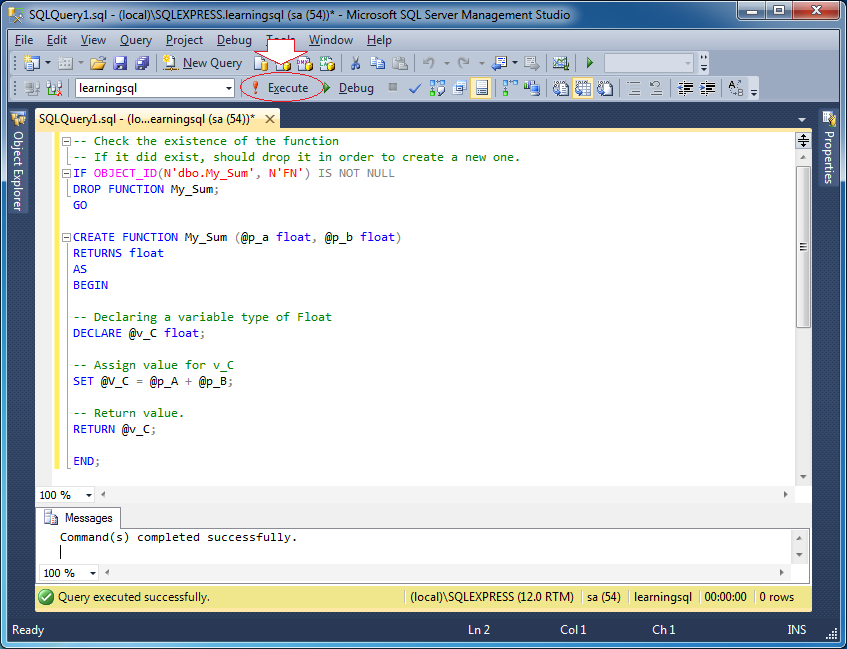Click the Navigate Forward icon
This screenshot has width=847, height=649.
[x=532, y=63]
